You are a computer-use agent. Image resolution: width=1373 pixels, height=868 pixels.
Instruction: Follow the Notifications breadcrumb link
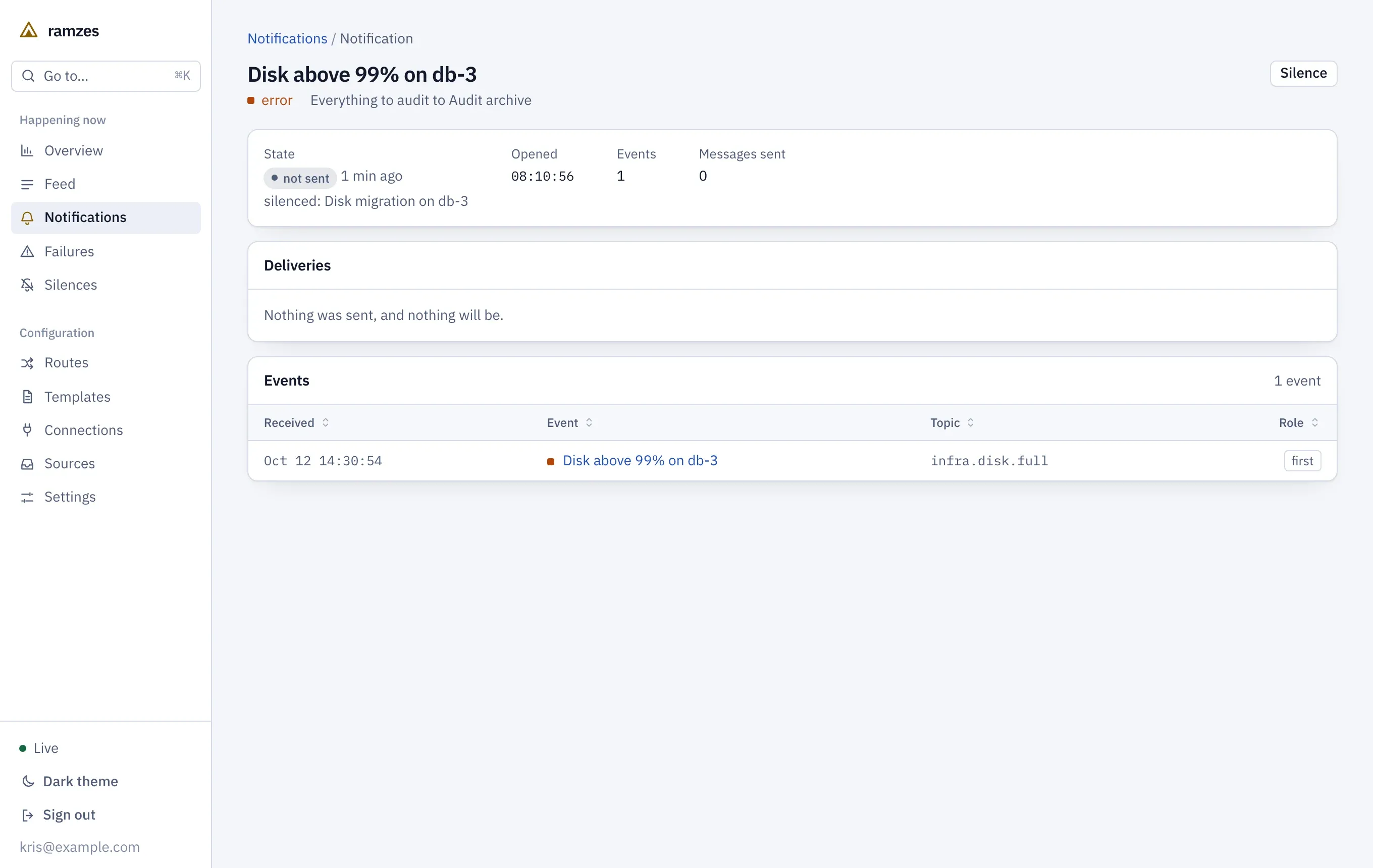coord(287,38)
